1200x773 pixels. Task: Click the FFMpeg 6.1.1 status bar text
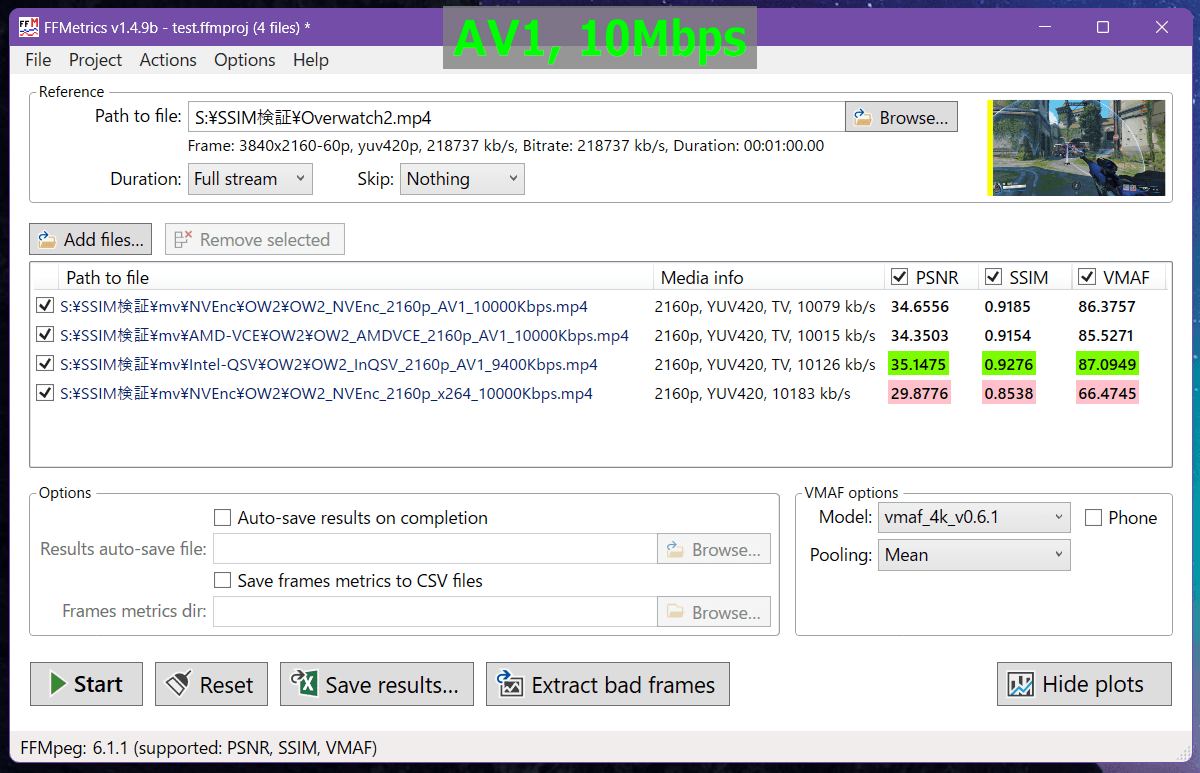[x=199, y=747]
